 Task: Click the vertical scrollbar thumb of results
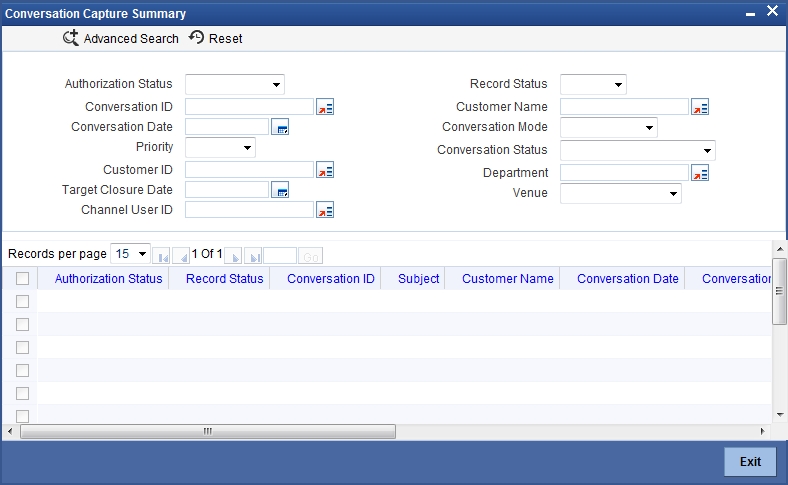click(779, 291)
